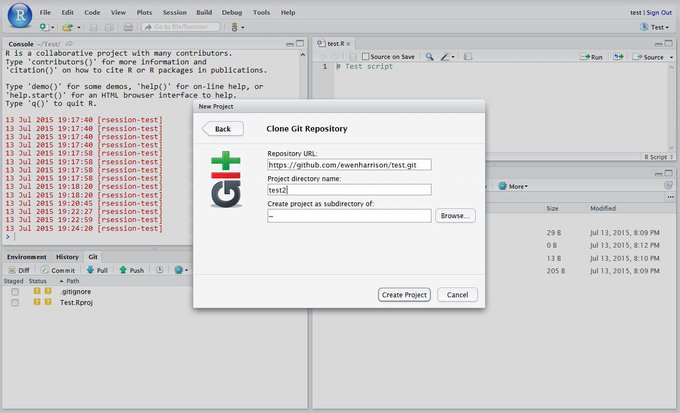Image resolution: width=680 pixels, height=413 pixels.
Task: Click the re-run previous region icon
Action: tap(618, 57)
